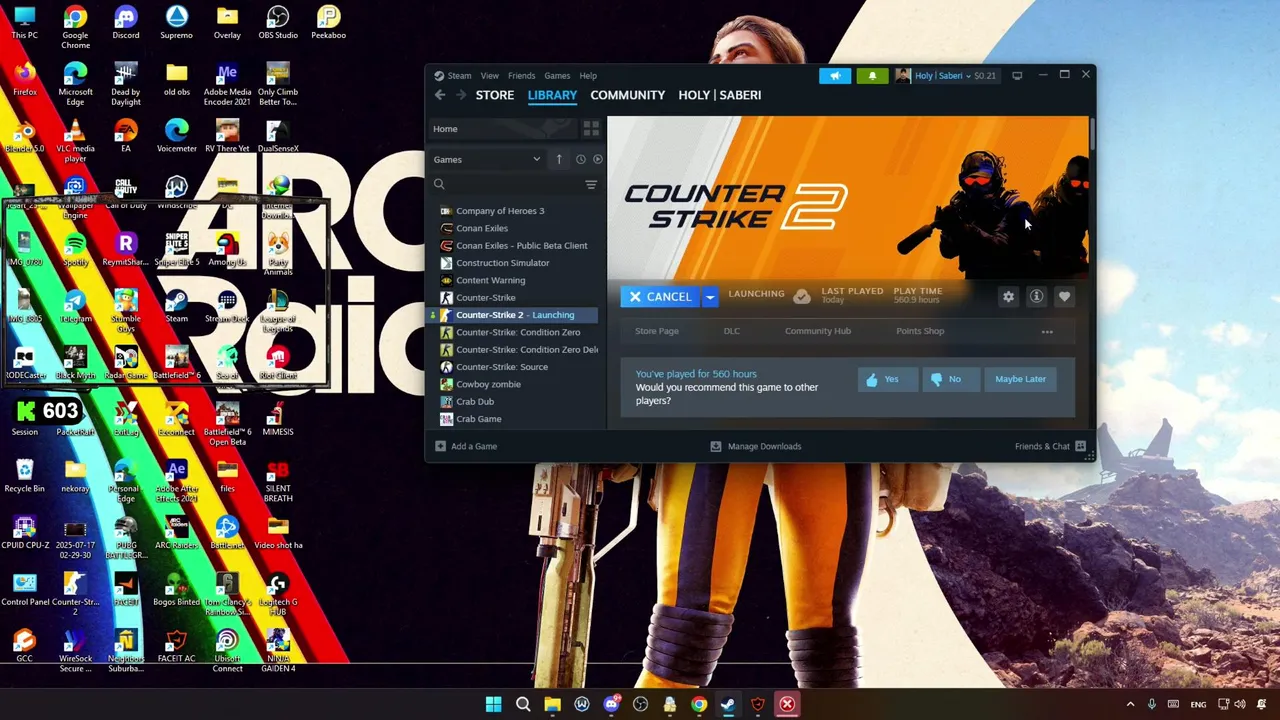Open the Games menu
The image size is (1280, 720).
click(x=557, y=75)
